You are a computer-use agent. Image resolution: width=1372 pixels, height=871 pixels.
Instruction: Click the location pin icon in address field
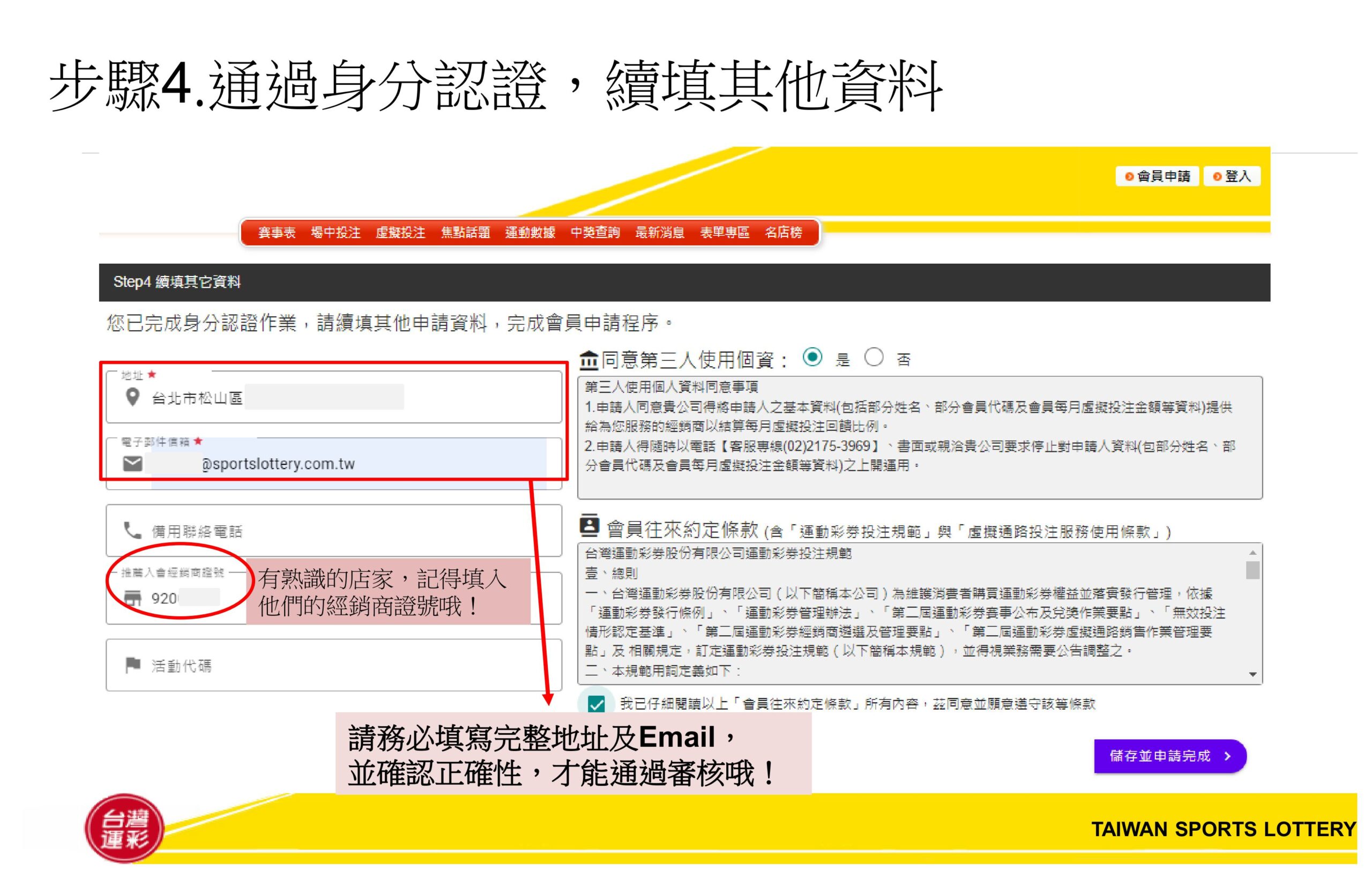click(x=132, y=397)
